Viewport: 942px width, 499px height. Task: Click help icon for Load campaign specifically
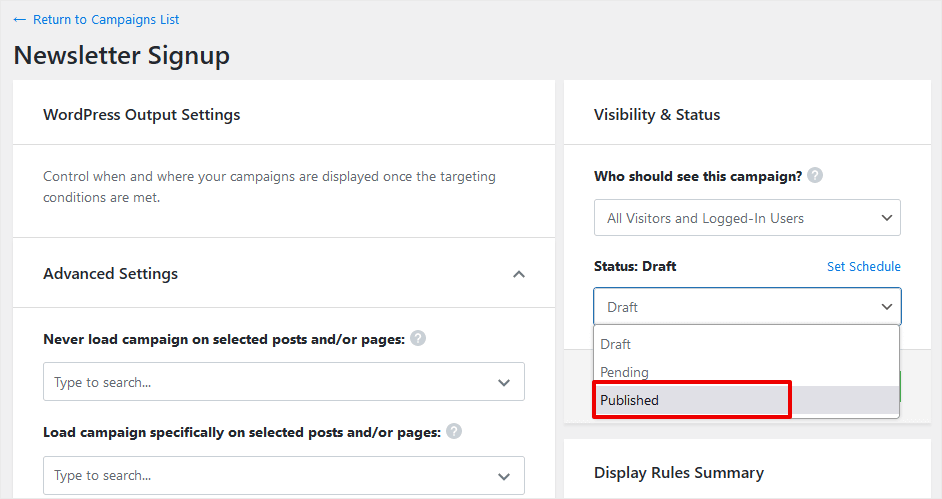coord(454,432)
